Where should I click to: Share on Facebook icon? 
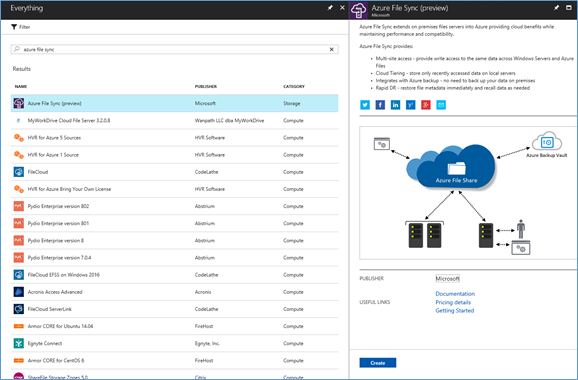pos(380,105)
